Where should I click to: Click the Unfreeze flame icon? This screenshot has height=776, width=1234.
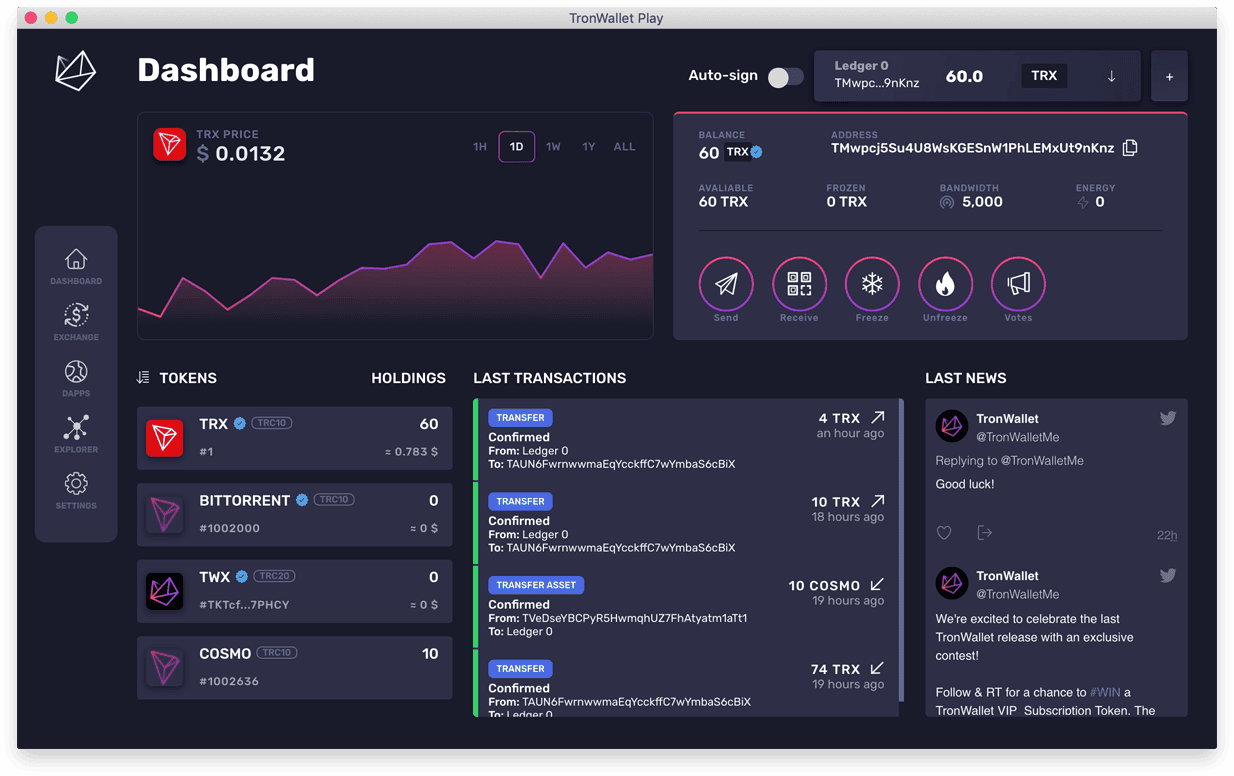click(945, 284)
